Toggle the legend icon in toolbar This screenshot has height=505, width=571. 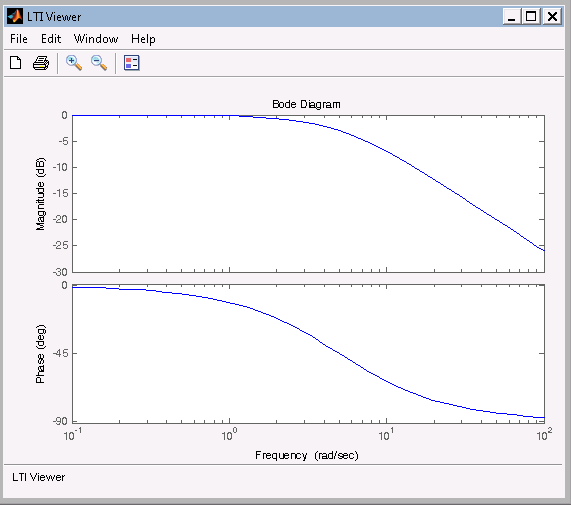pyautogui.click(x=131, y=63)
